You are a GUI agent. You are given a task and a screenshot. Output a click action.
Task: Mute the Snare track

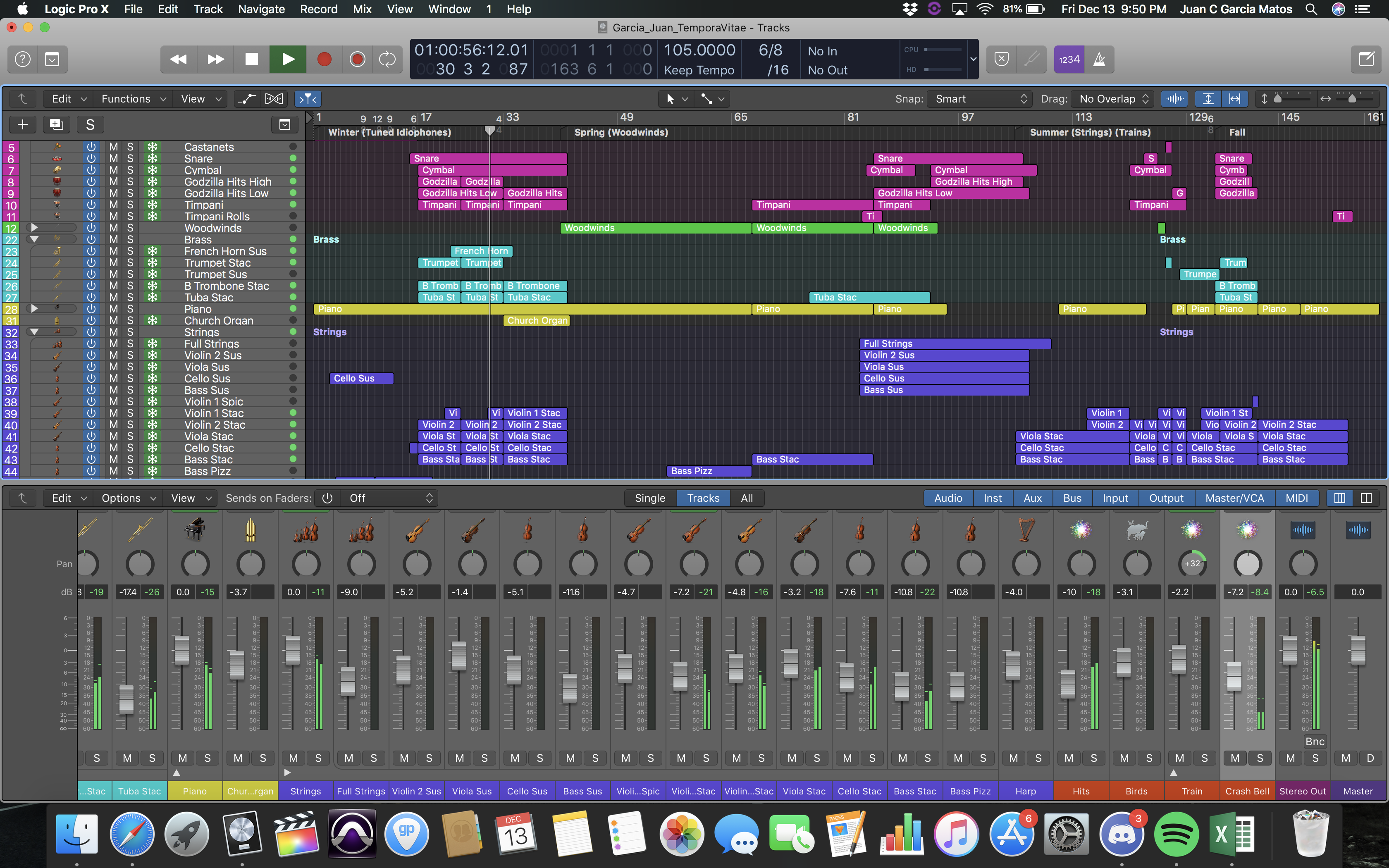point(114,158)
